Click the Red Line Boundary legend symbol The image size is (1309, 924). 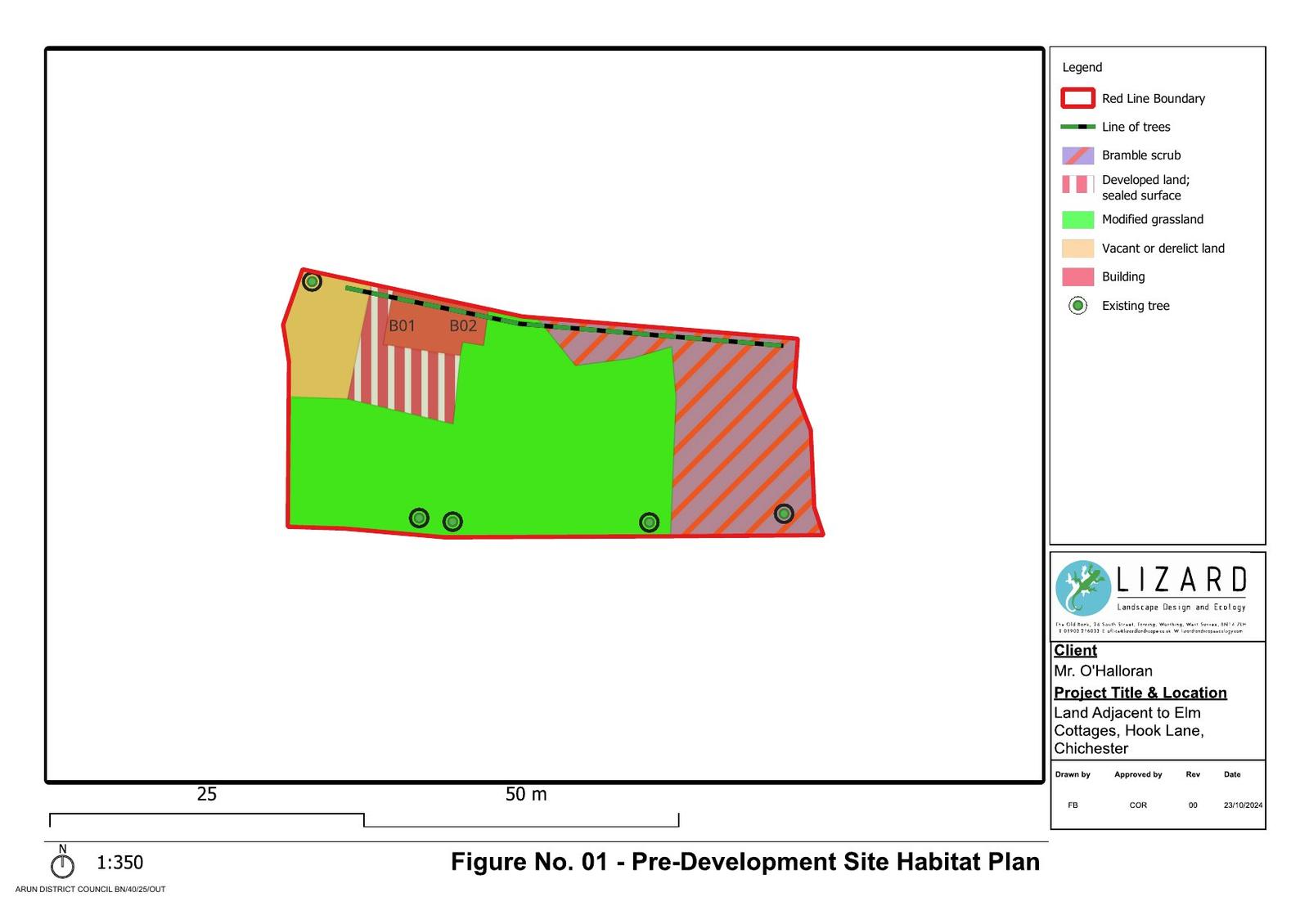[1077, 99]
